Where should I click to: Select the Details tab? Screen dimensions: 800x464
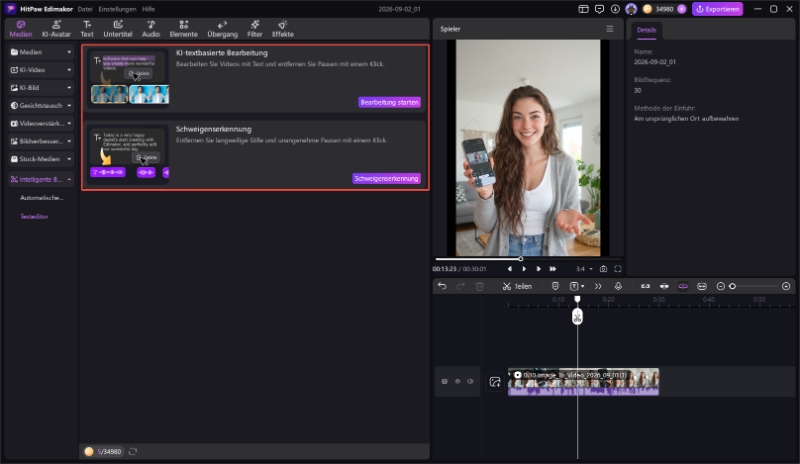tap(646, 30)
